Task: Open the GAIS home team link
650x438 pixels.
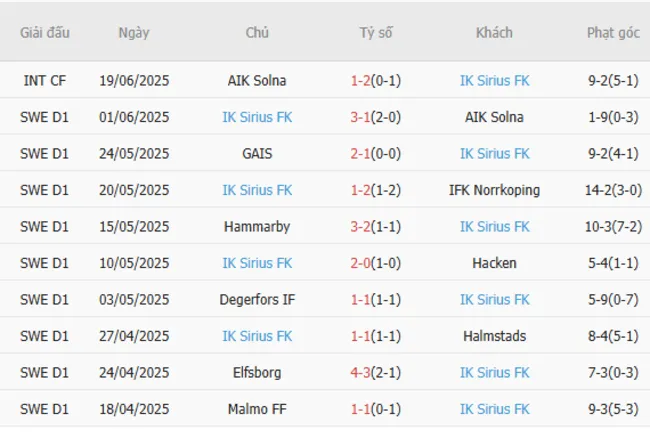Action: pos(257,154)
